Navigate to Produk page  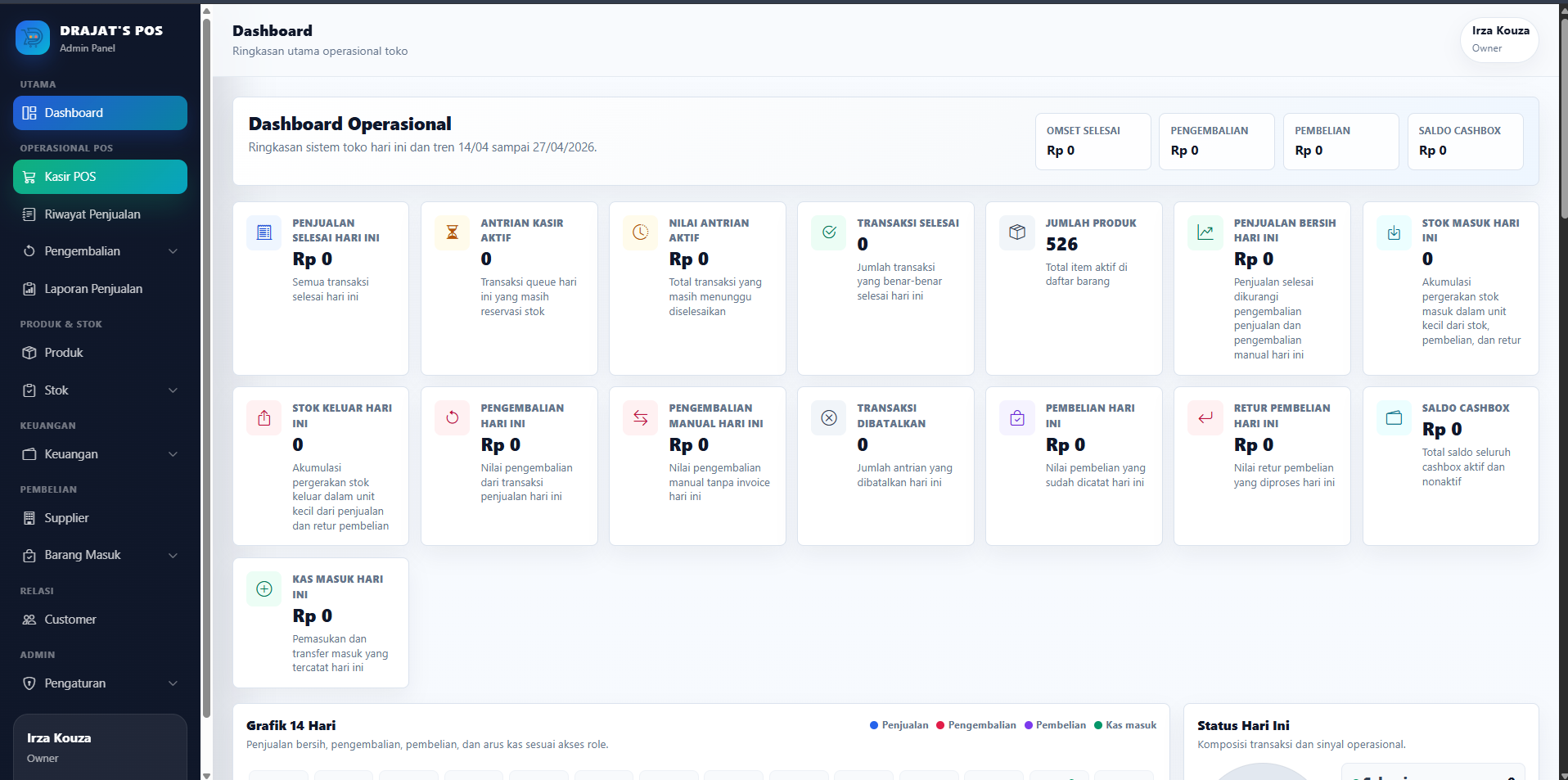tap(100, 353)
